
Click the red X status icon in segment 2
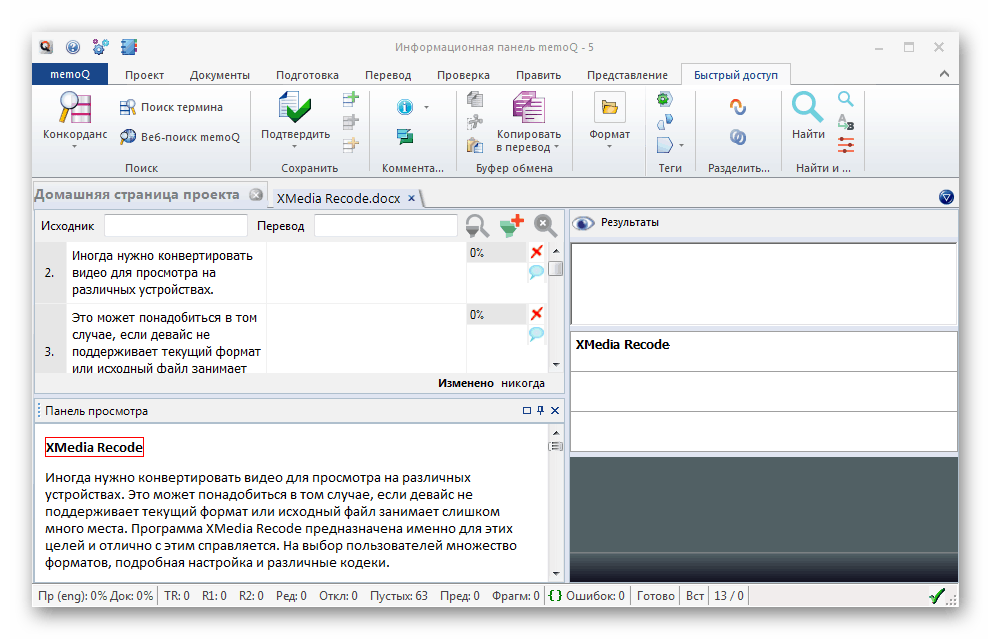[536, 252]
